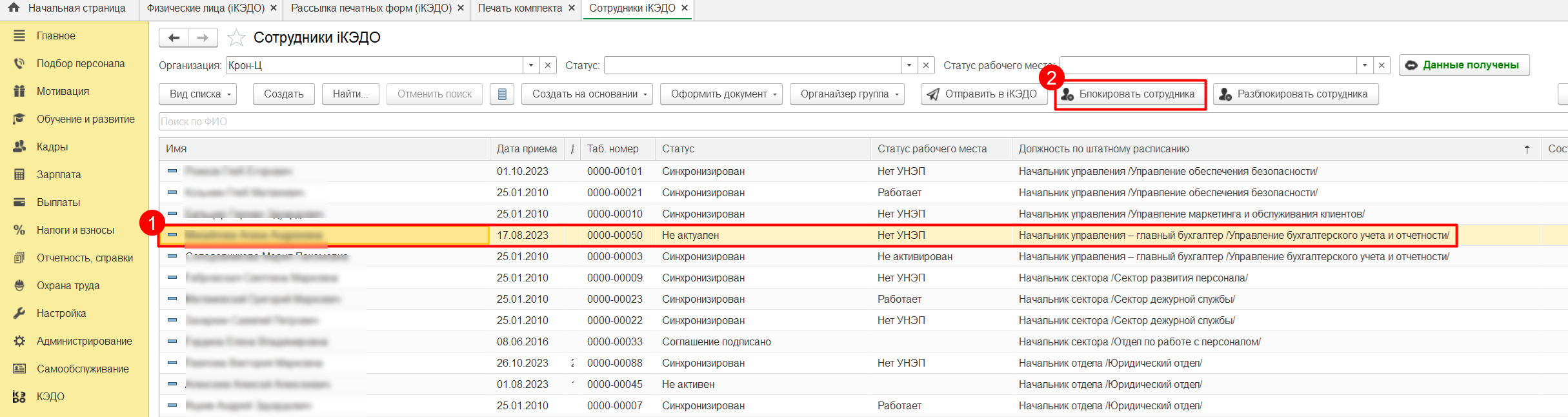1568x417 pixels.
Task: Switch to Физические лица (iКЭДО) tab
Action: (x=206, y=8)
